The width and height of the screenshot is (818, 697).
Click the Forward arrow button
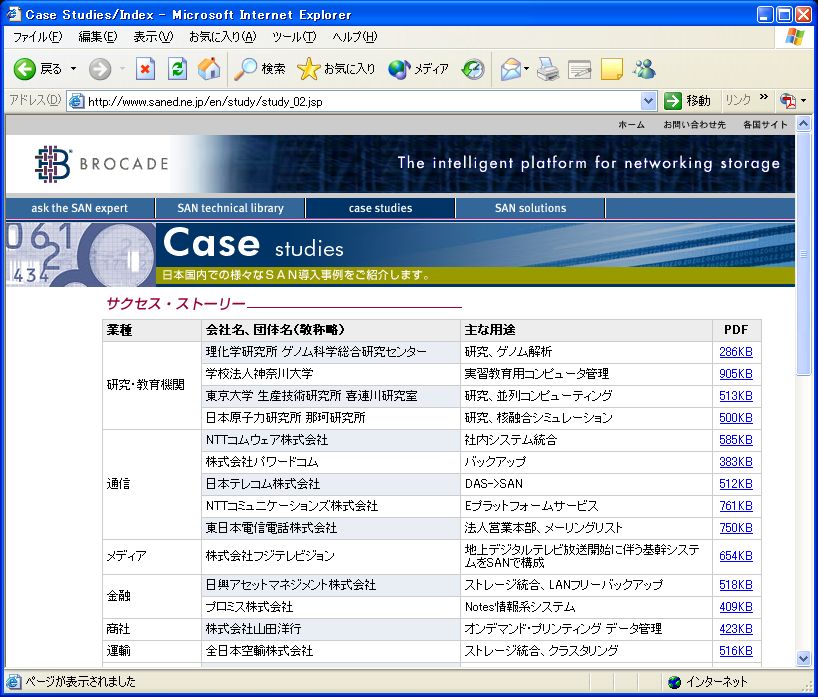(100, 69)
